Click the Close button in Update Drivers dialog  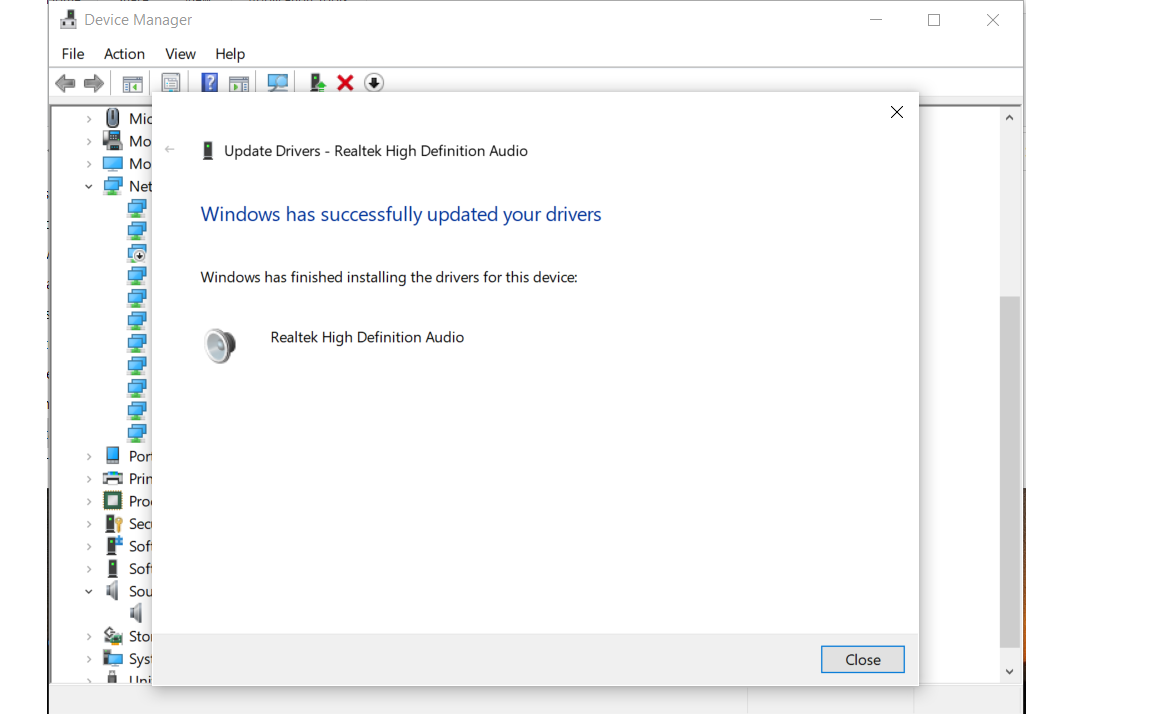click(x=863, y=659)
